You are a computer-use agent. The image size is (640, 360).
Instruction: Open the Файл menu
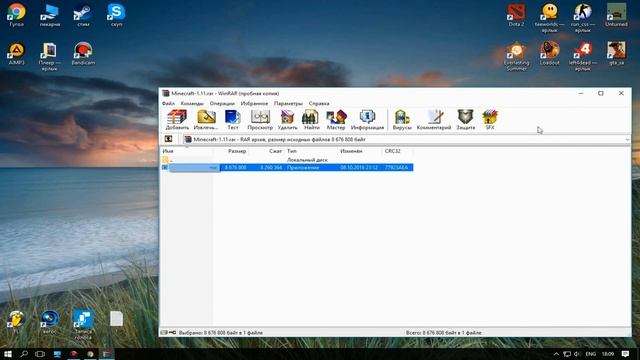tap(168, 104)
